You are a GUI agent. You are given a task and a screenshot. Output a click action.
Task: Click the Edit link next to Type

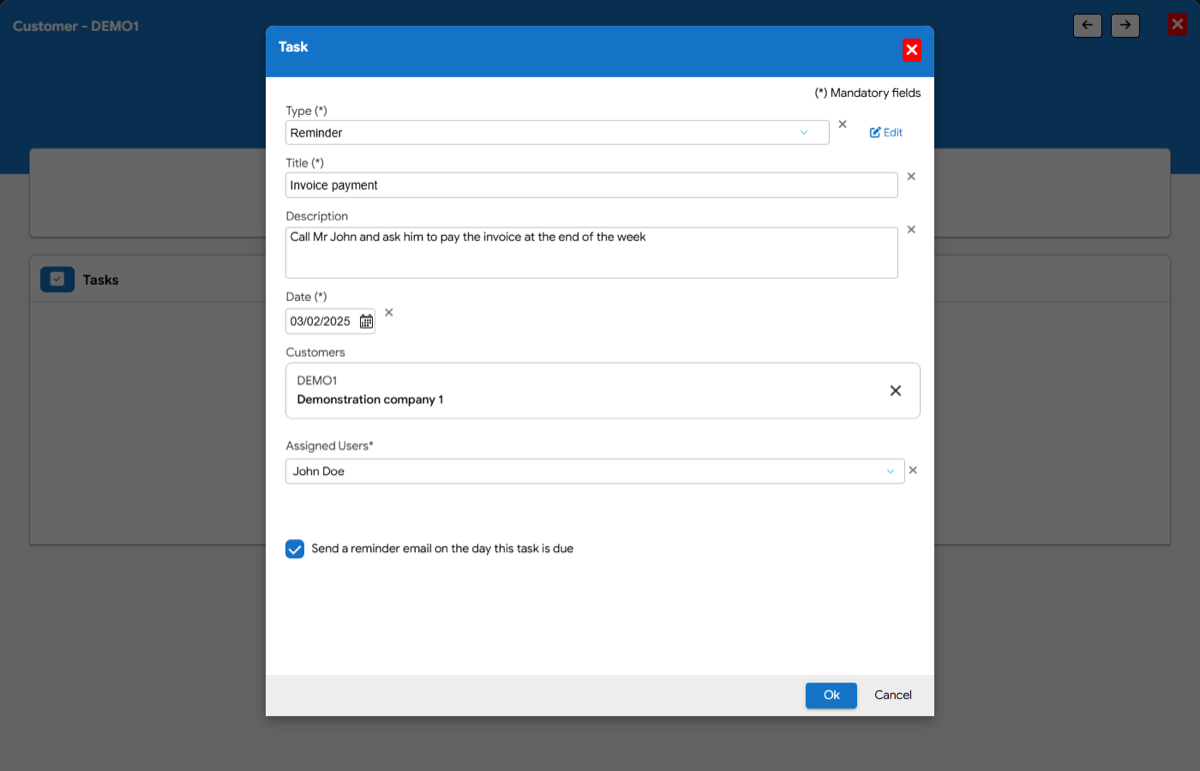coord(886,132)
